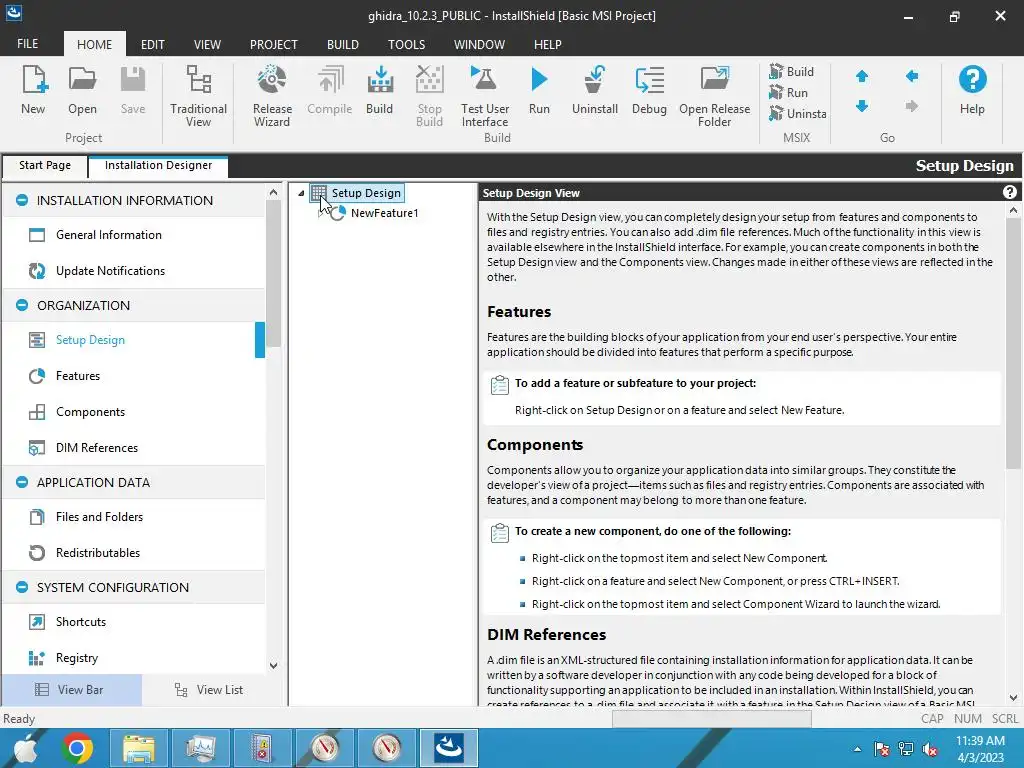The image size is (1024, 768).
Task: Click the Build ribbon icon with down arrow
Action: click(x=379, y=90)
